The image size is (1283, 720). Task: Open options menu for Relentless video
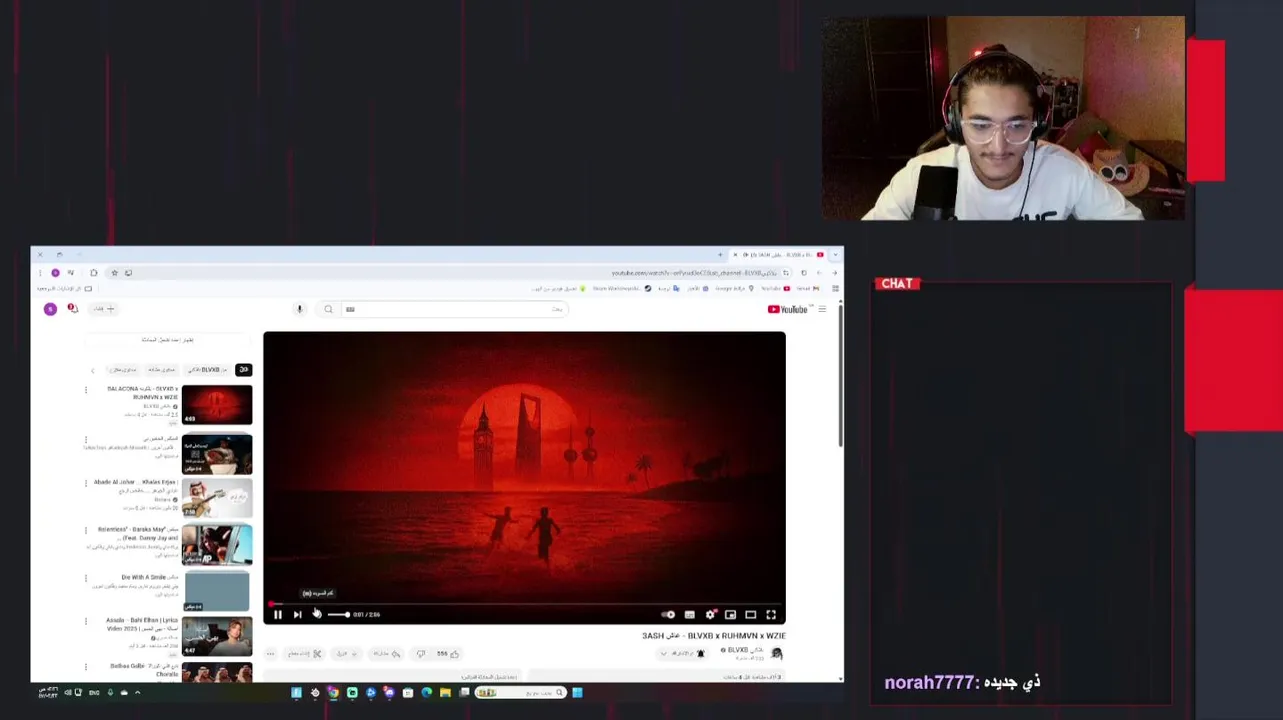(86, 531)
